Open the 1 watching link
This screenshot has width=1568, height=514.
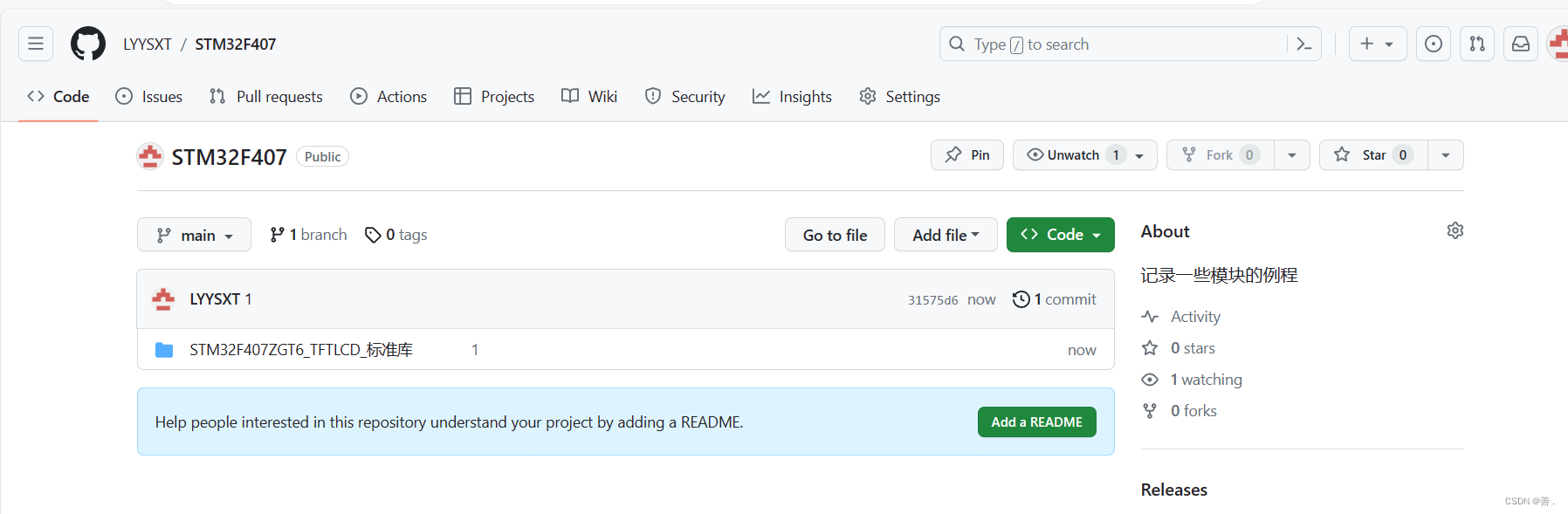[1206, 380]
